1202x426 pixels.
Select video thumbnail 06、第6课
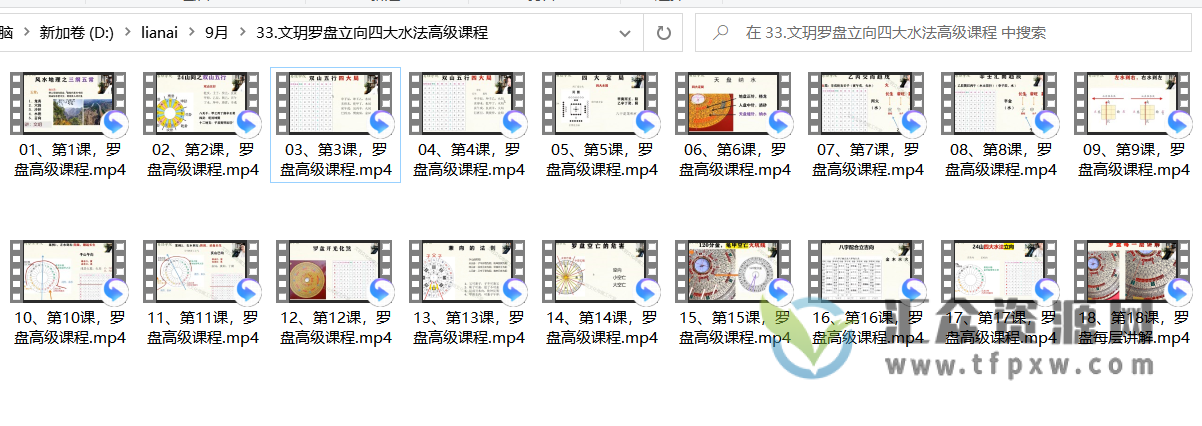[735, 104]
